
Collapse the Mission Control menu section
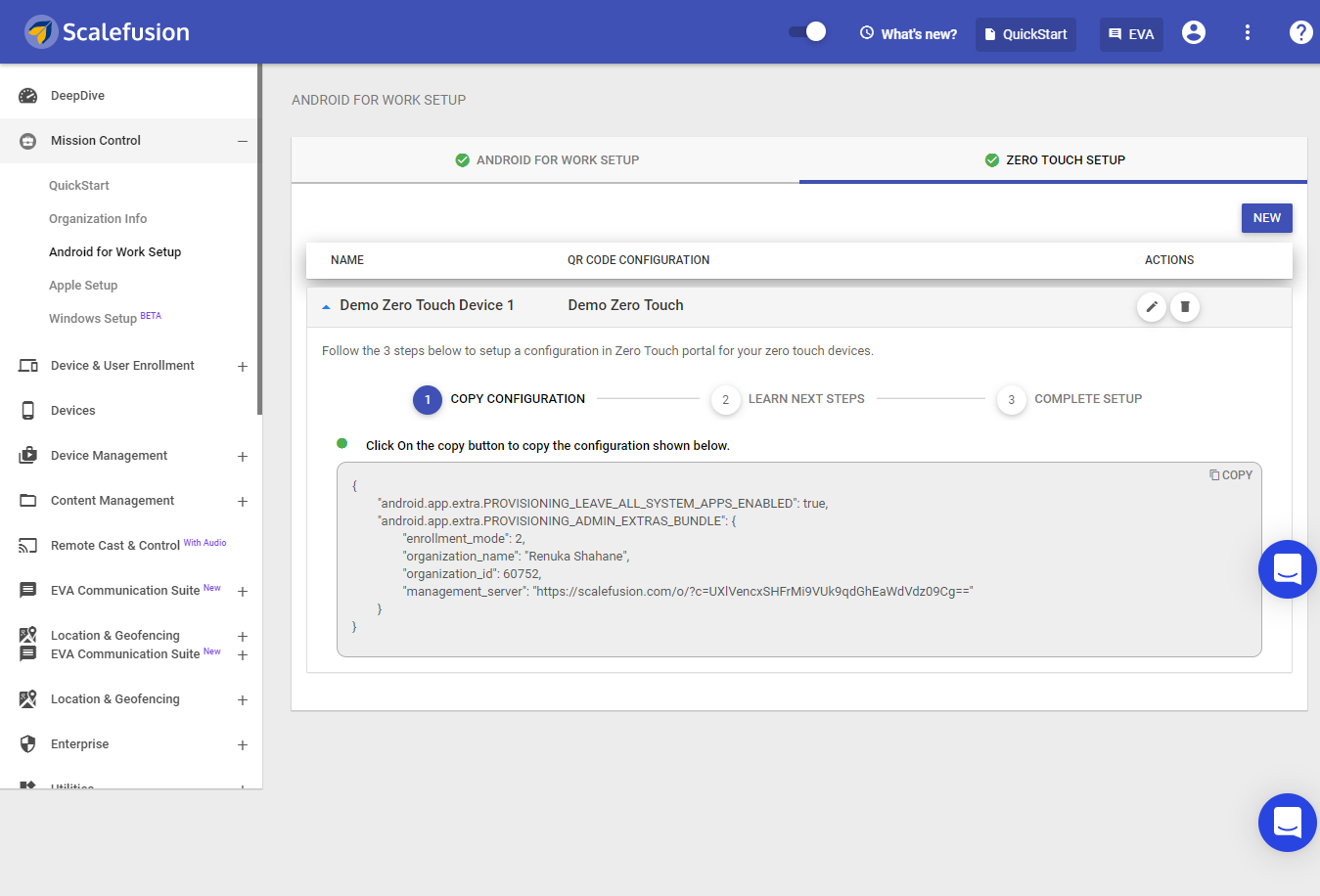pyautogui.click(x=244, y=140)
